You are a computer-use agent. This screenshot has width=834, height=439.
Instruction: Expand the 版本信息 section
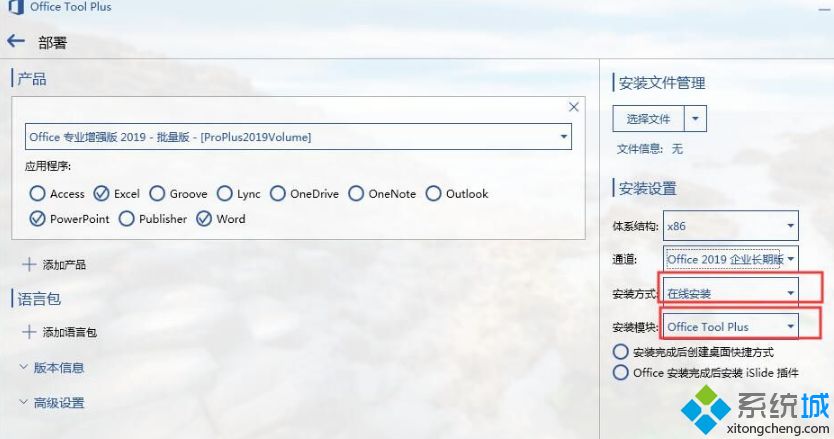click(x=52, y=368)
